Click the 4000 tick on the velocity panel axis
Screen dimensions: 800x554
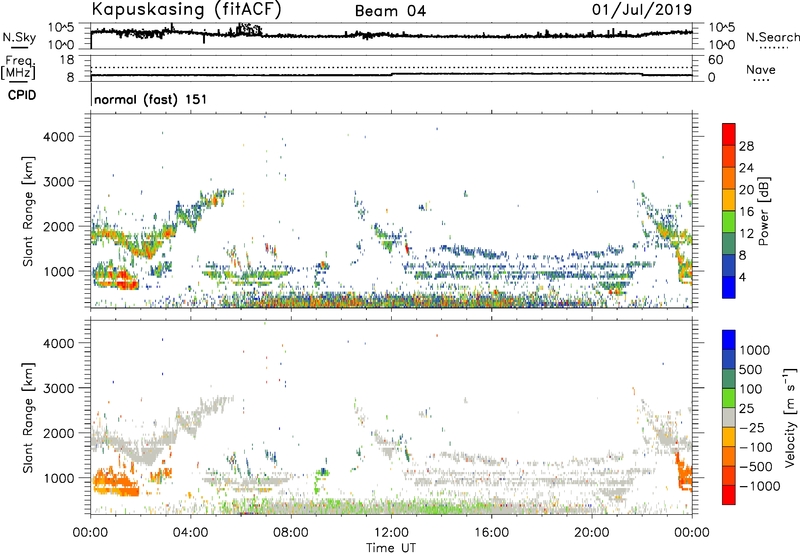59,343
